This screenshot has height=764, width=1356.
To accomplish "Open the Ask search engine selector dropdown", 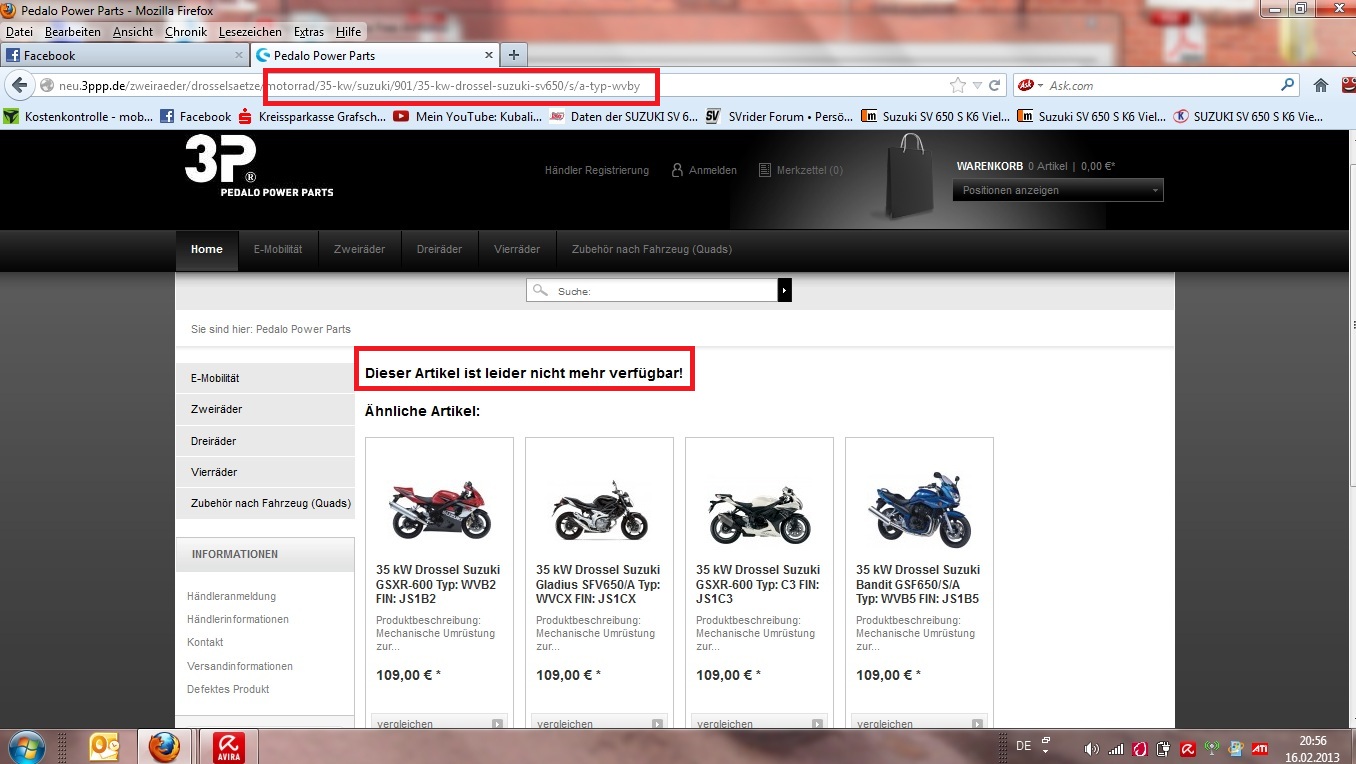I will point(1040,86).
